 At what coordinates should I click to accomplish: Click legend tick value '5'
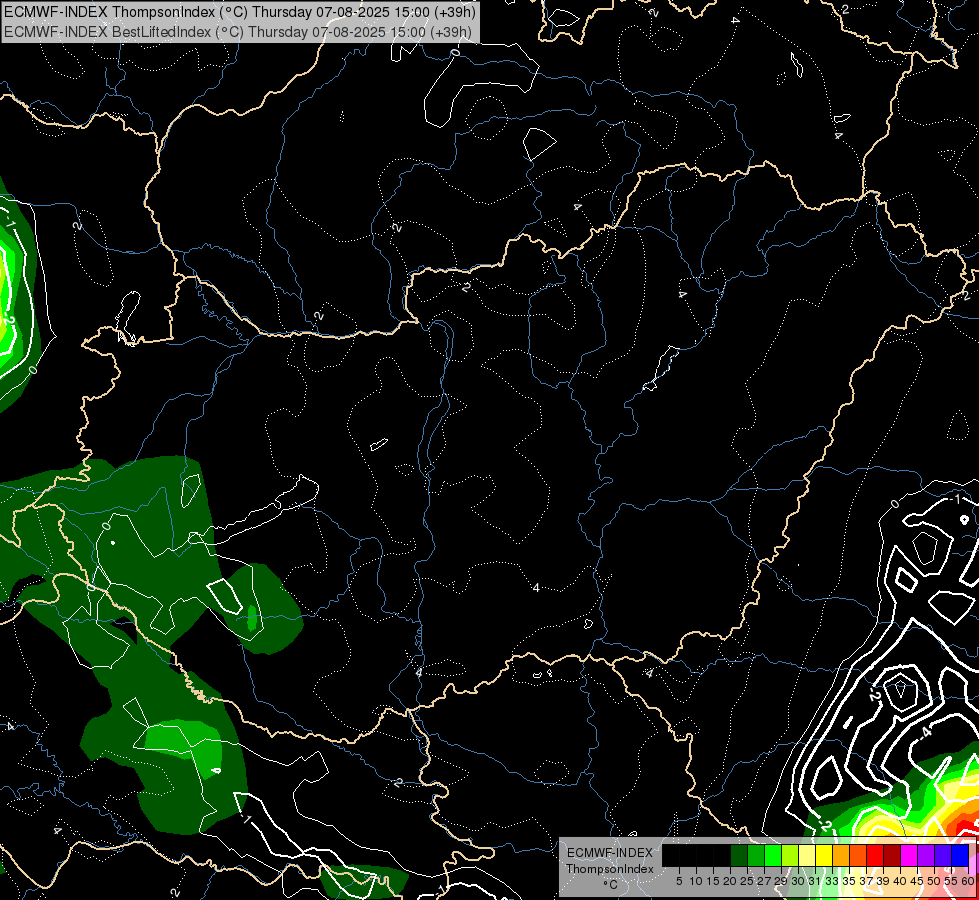pyautogui.click(x=679, y=881)
